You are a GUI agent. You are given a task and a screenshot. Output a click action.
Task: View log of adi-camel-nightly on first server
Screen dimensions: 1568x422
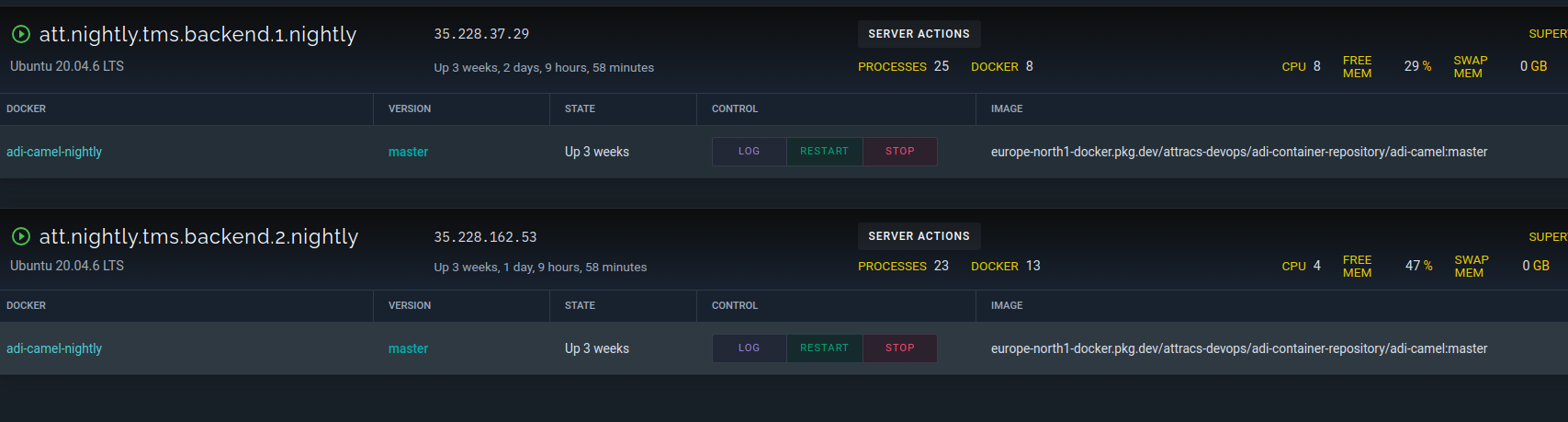750,152
